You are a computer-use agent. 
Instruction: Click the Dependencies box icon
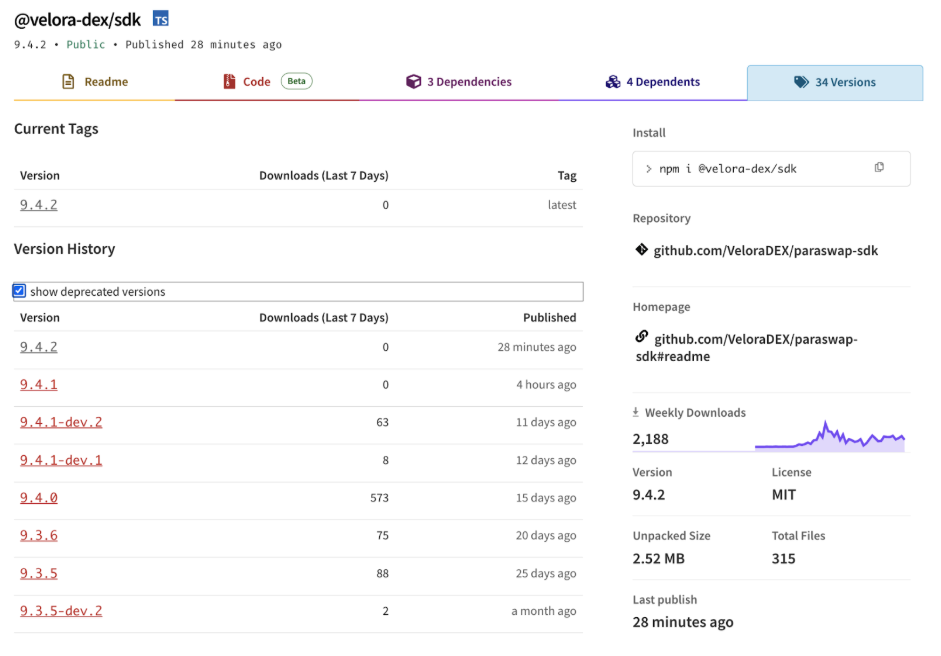click(413, 82)
